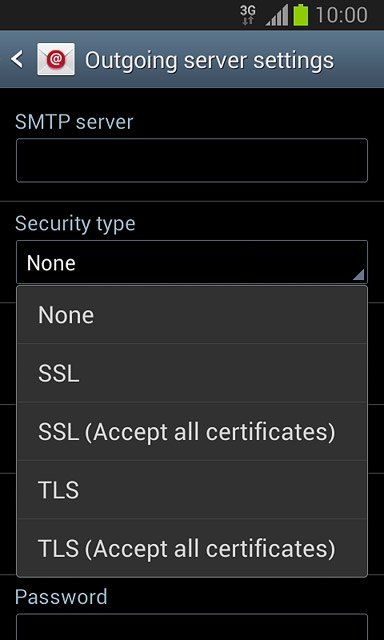Tap the green battery icon
The image size is (384, 640).
301,15
